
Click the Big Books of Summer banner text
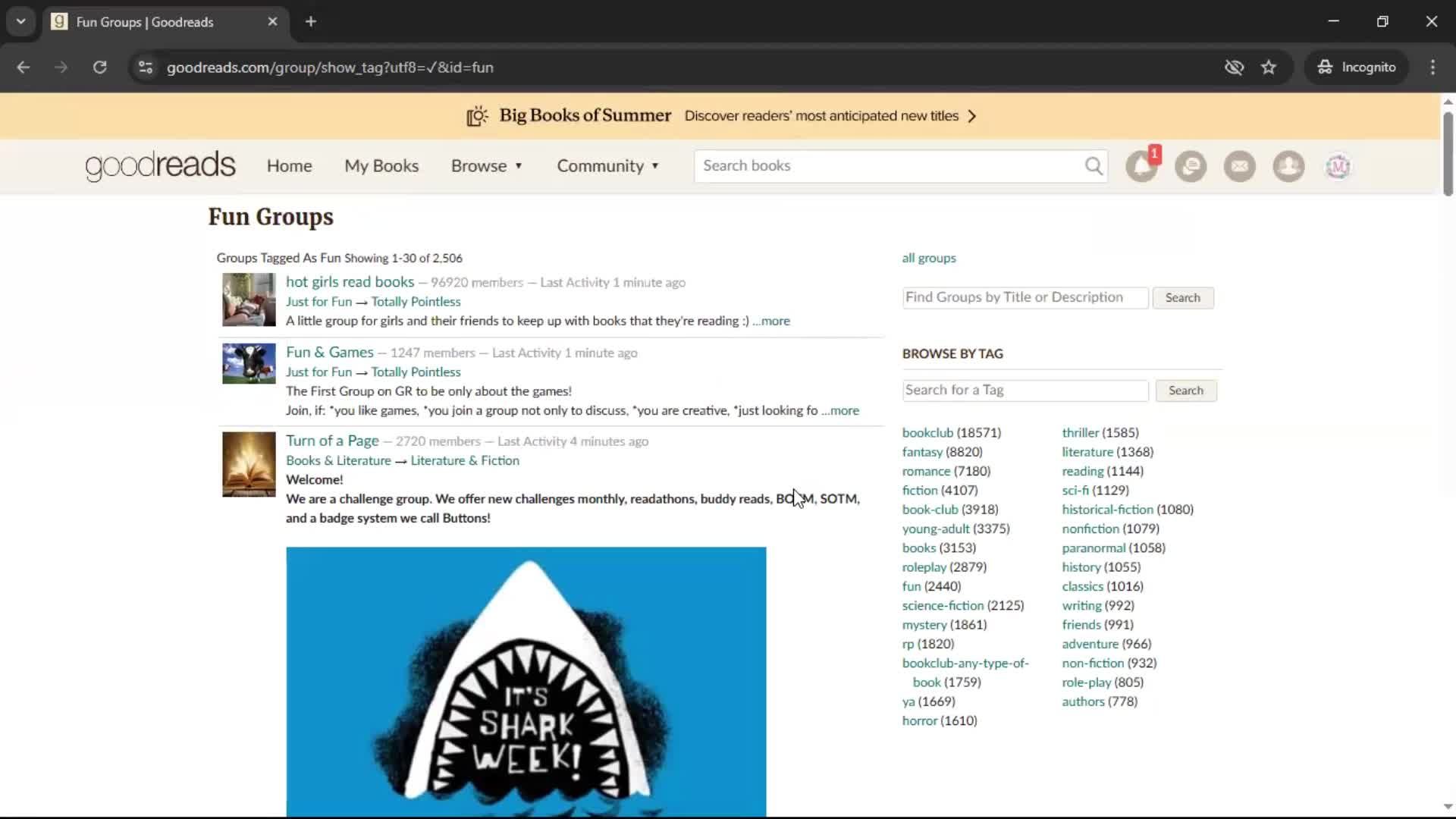(x=585, y=115)
